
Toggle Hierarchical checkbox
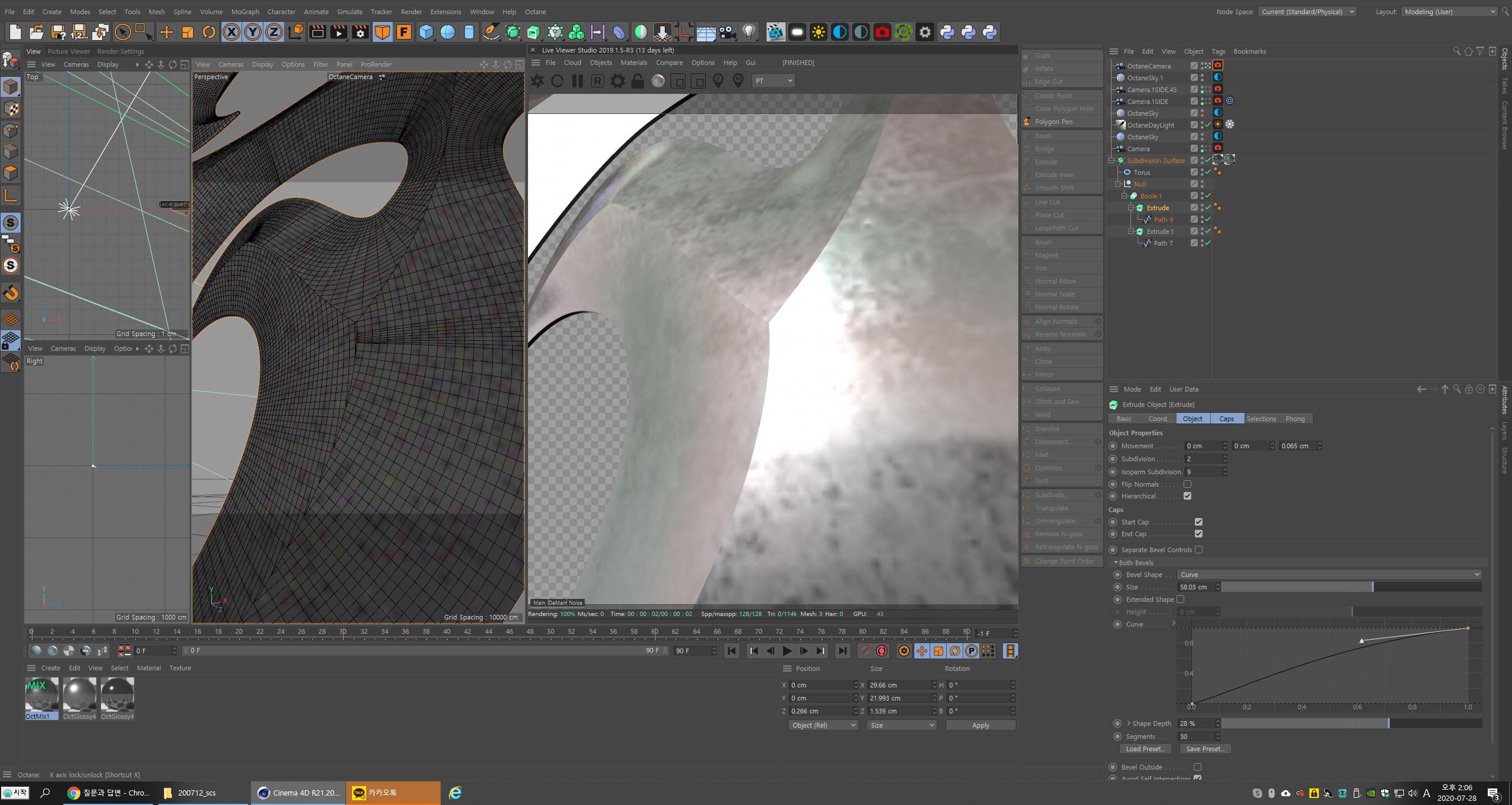pyautogui.click(x=1187, y=496)
